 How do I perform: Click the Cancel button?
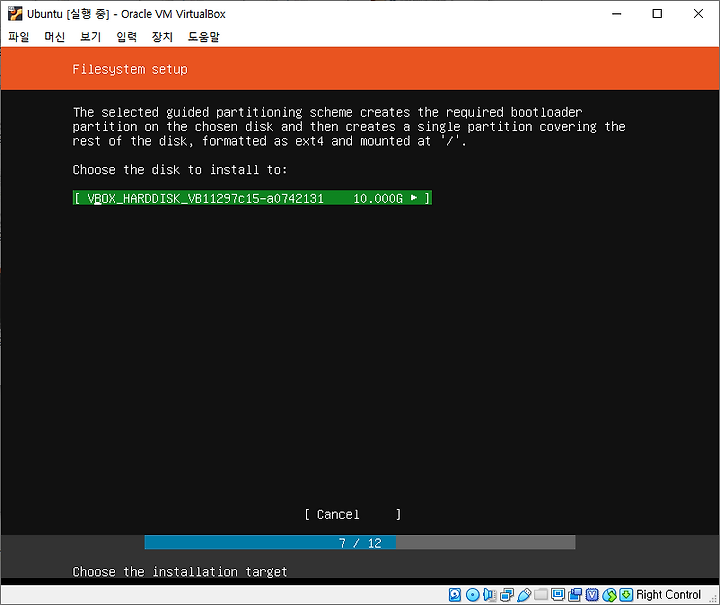point(353,515)
